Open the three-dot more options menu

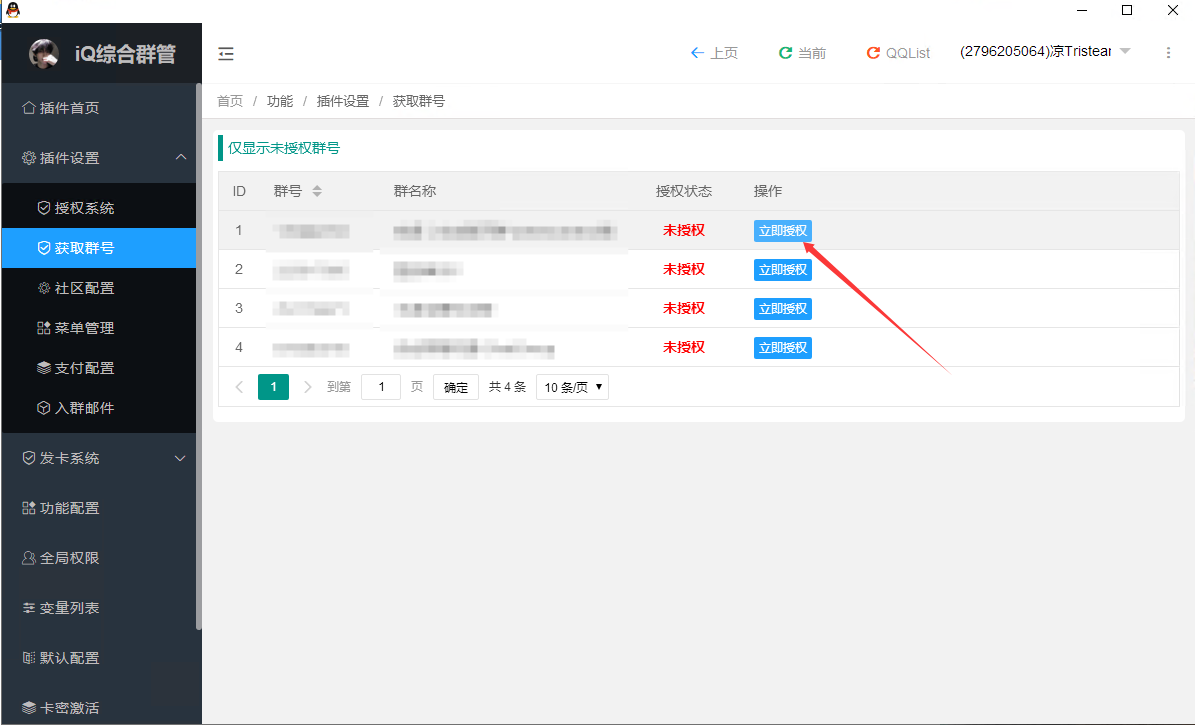pos(1168,53)
